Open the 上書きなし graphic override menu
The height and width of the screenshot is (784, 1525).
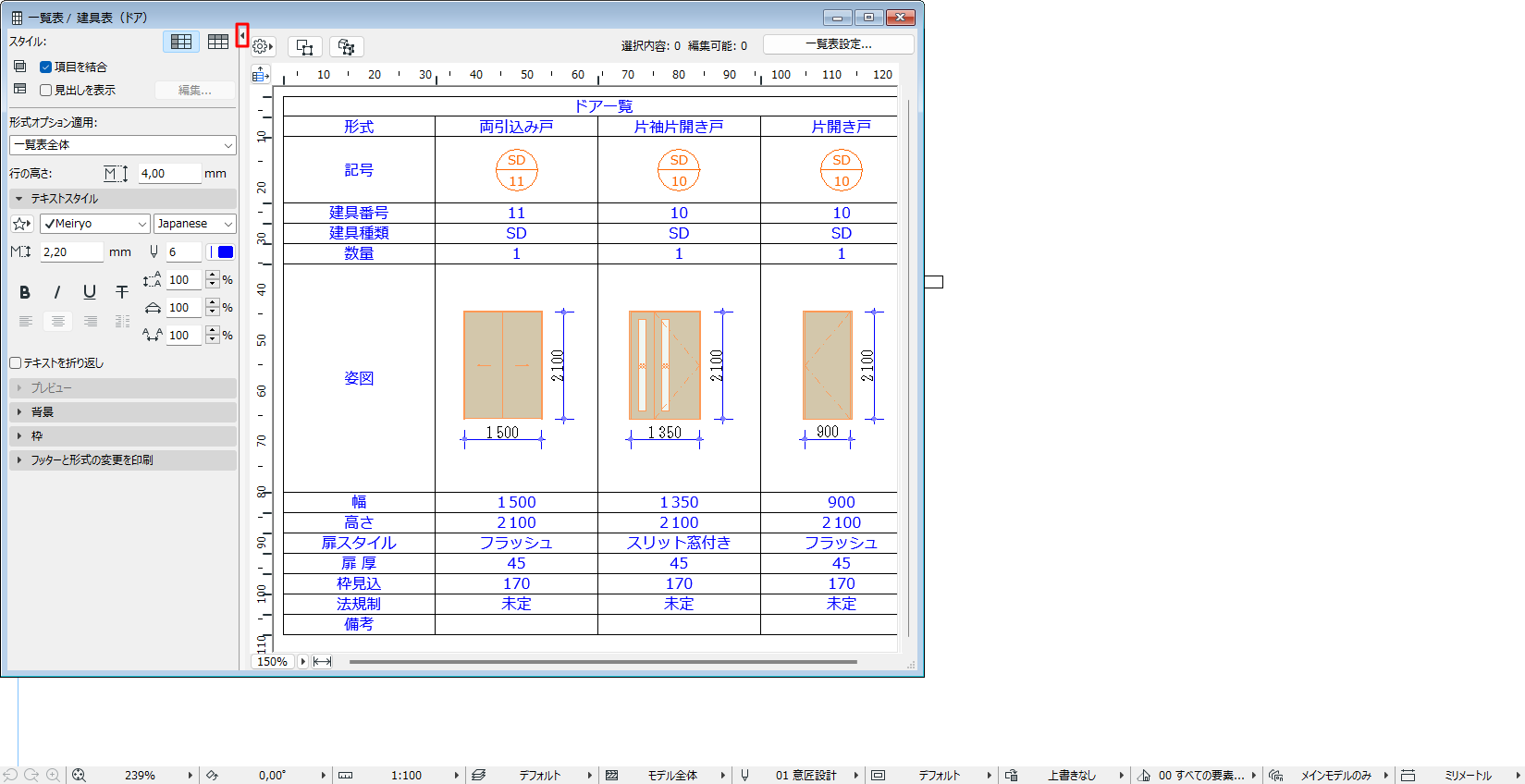click(x=1122, y=775)
